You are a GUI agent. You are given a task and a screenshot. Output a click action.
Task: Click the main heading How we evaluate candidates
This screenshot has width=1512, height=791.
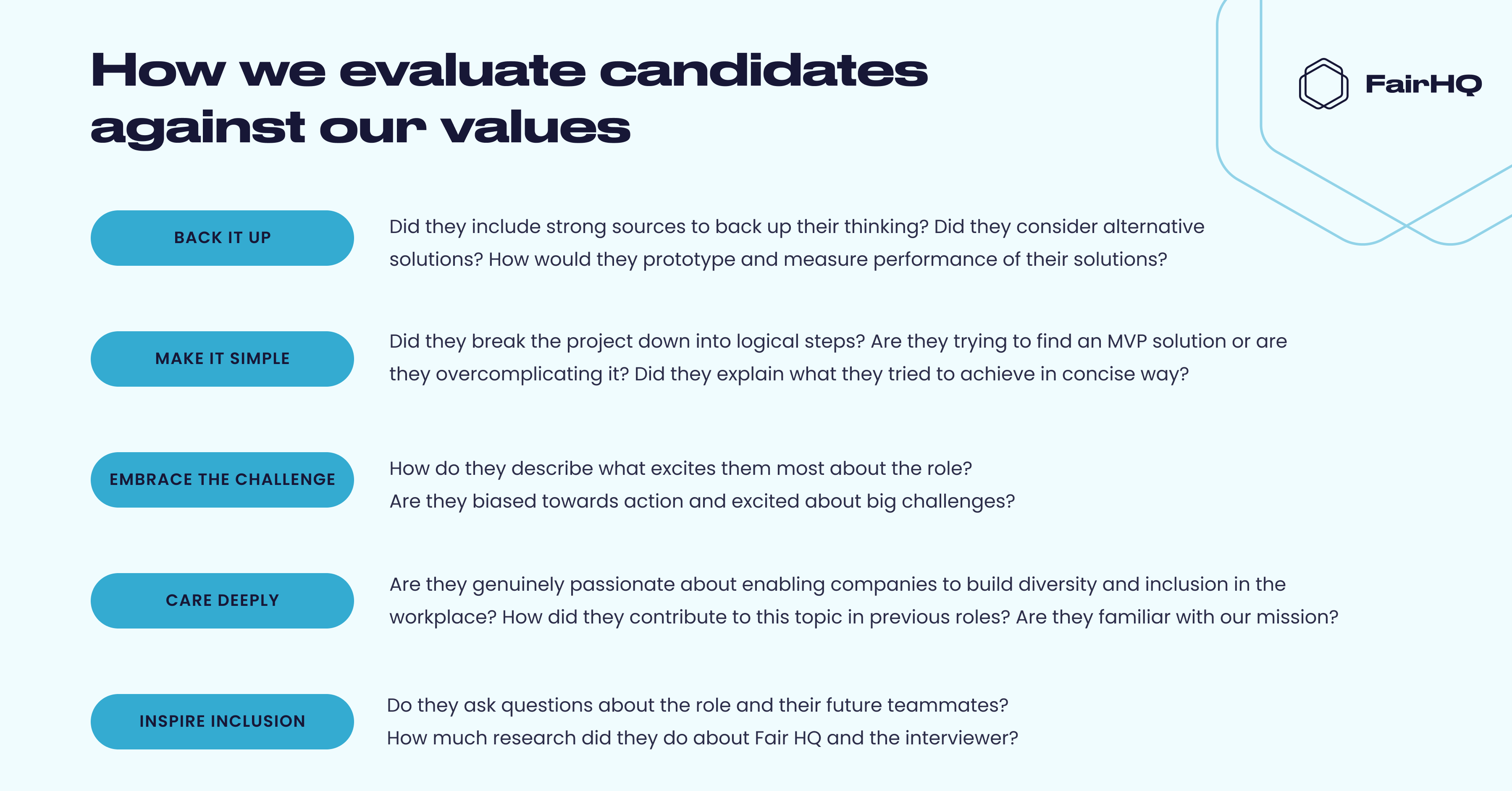[x=509, y=71]
